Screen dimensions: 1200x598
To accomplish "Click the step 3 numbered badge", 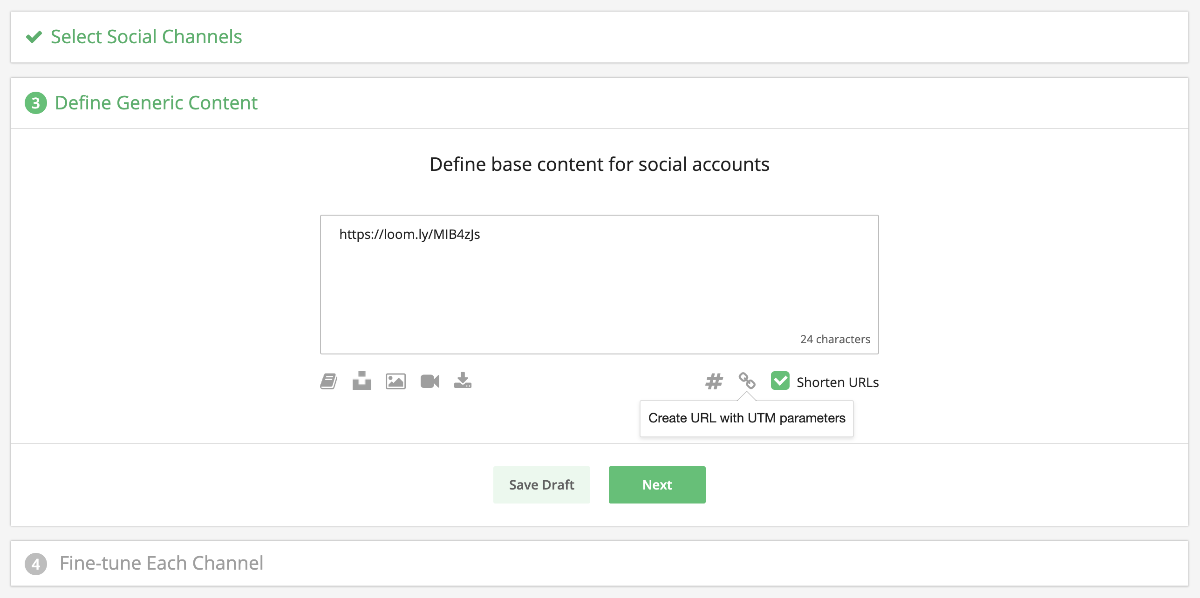I will [36, 102].
